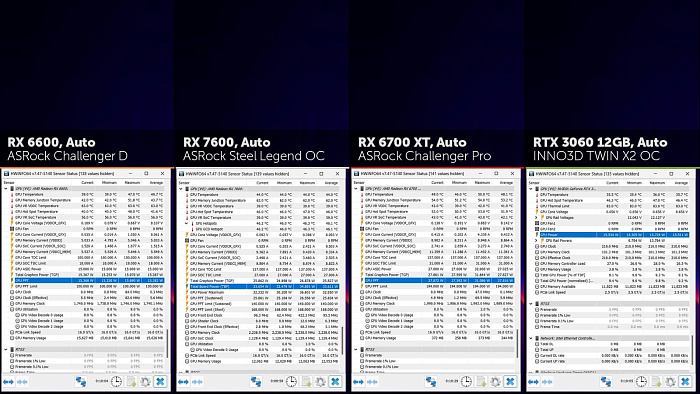Click Sensor column header in RX 6600 window
Image resolution: width=700 pixels, height=394 pixels.
[x=9, y=183]
